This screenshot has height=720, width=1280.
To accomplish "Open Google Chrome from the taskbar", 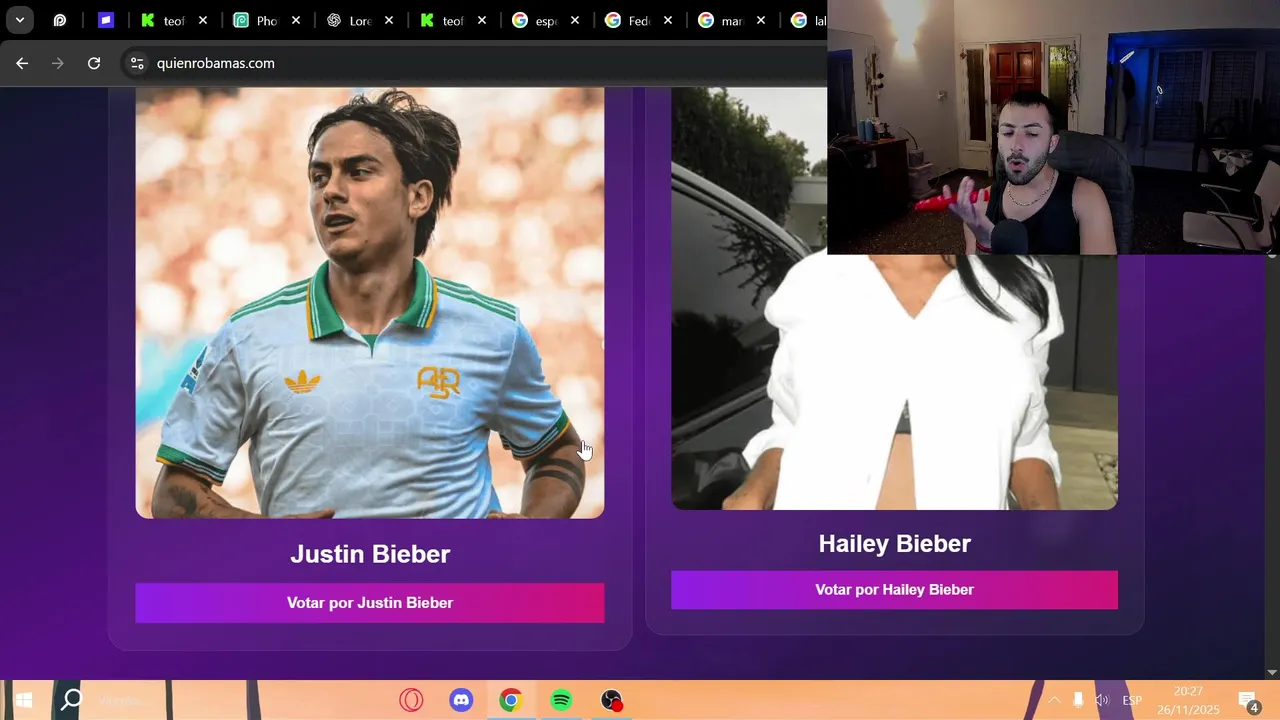I will point(511,700).
